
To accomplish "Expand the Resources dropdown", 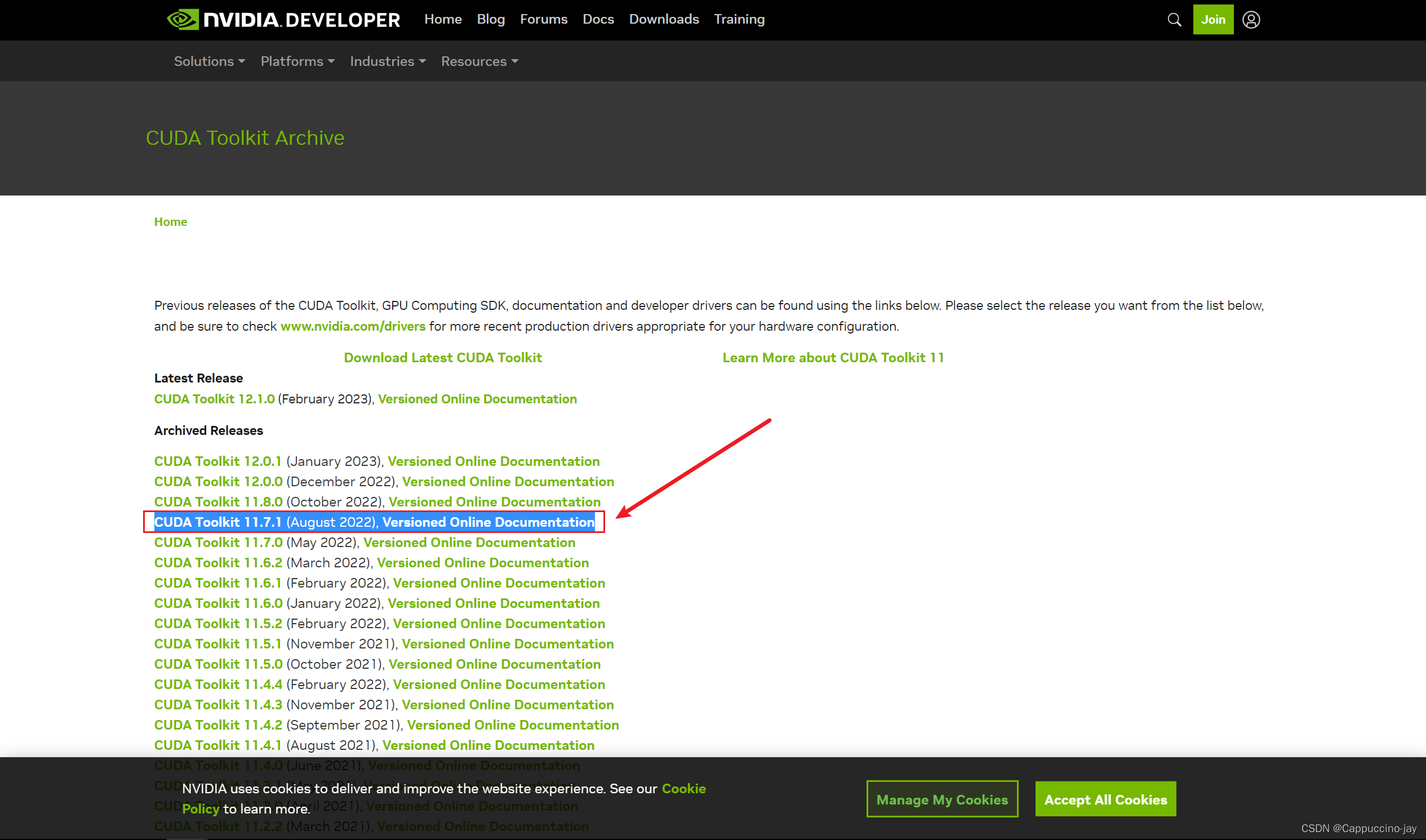I will click(x=479, y=61).
